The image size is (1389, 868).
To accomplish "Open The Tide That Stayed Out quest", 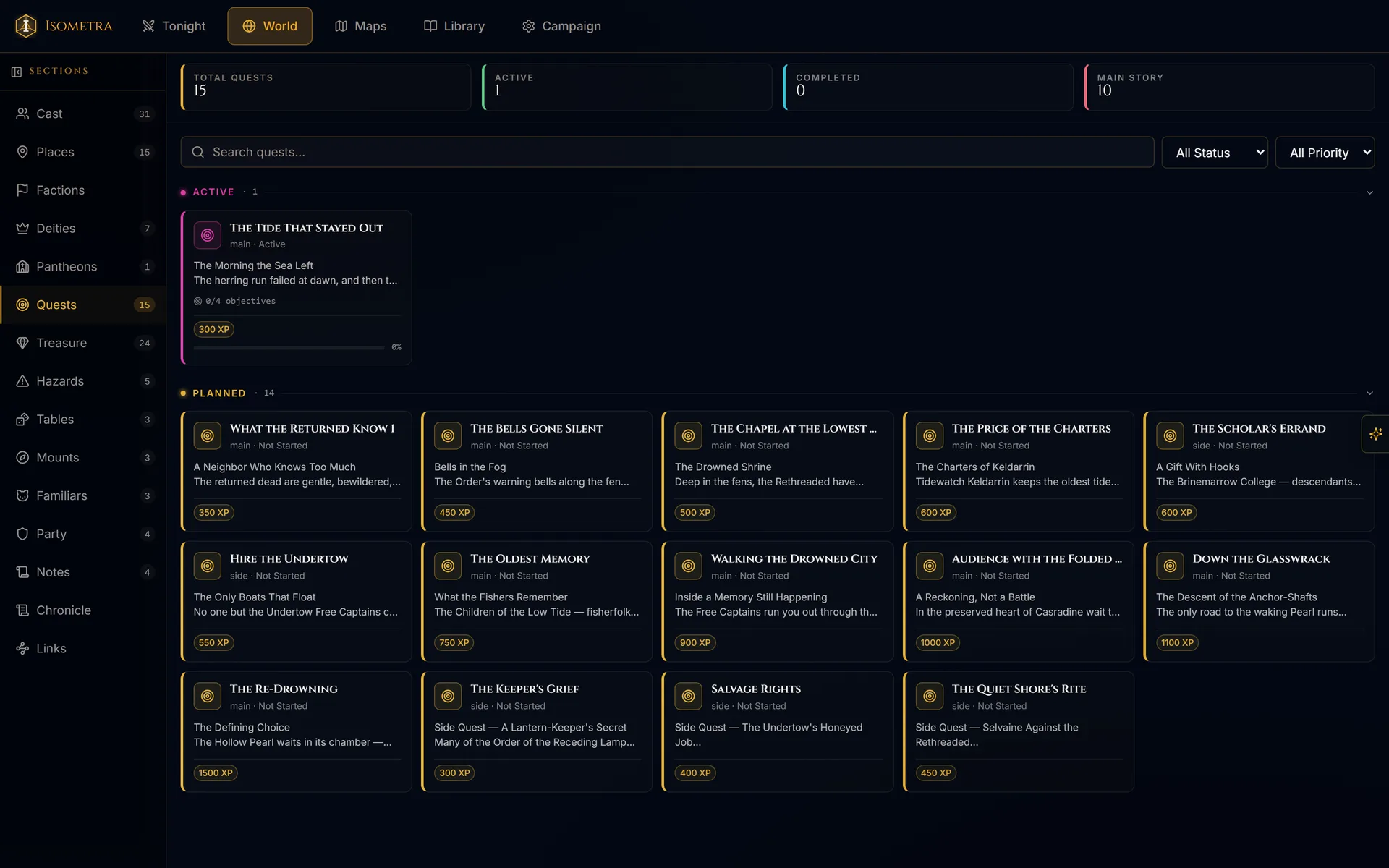I will [296, 288].
